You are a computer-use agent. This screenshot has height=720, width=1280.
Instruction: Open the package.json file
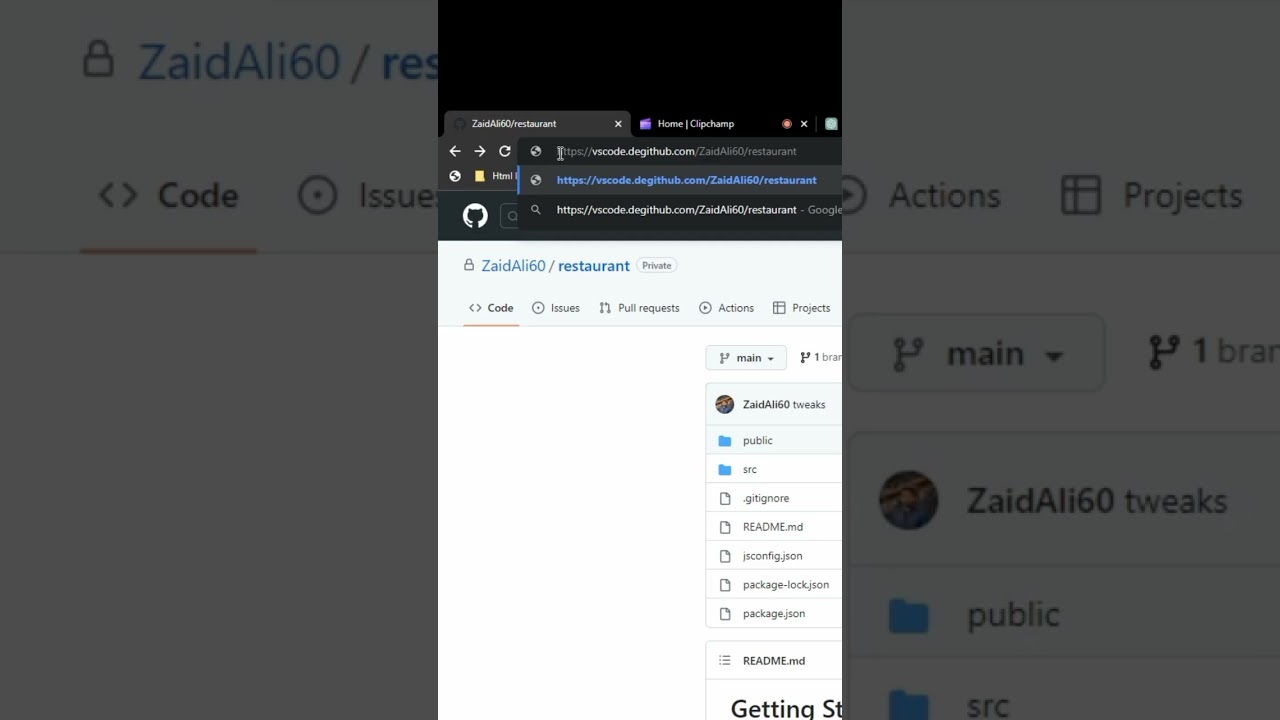click(x=774, y=614)
